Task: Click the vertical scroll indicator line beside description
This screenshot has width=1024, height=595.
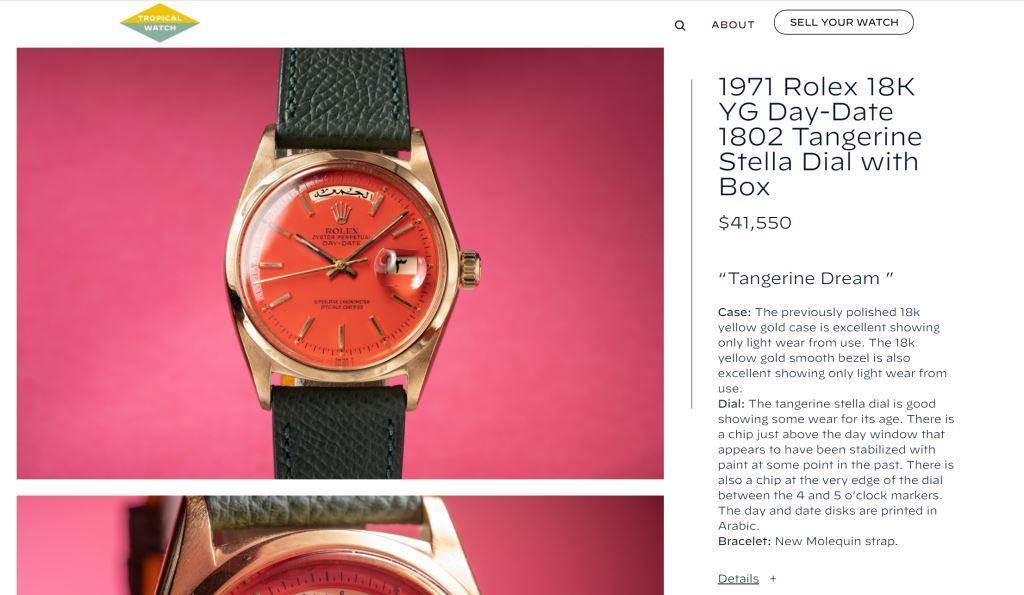Action: pos(692,244)
